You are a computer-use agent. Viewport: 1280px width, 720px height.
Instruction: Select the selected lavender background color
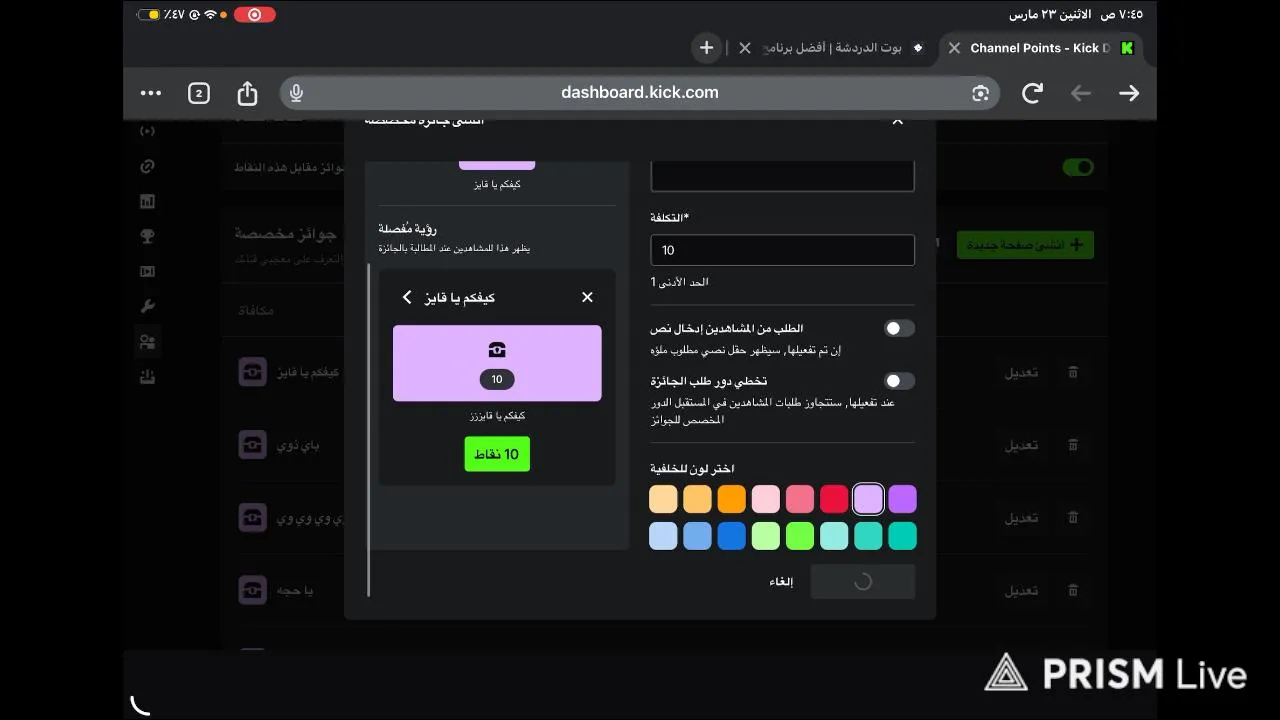(868, 499)
